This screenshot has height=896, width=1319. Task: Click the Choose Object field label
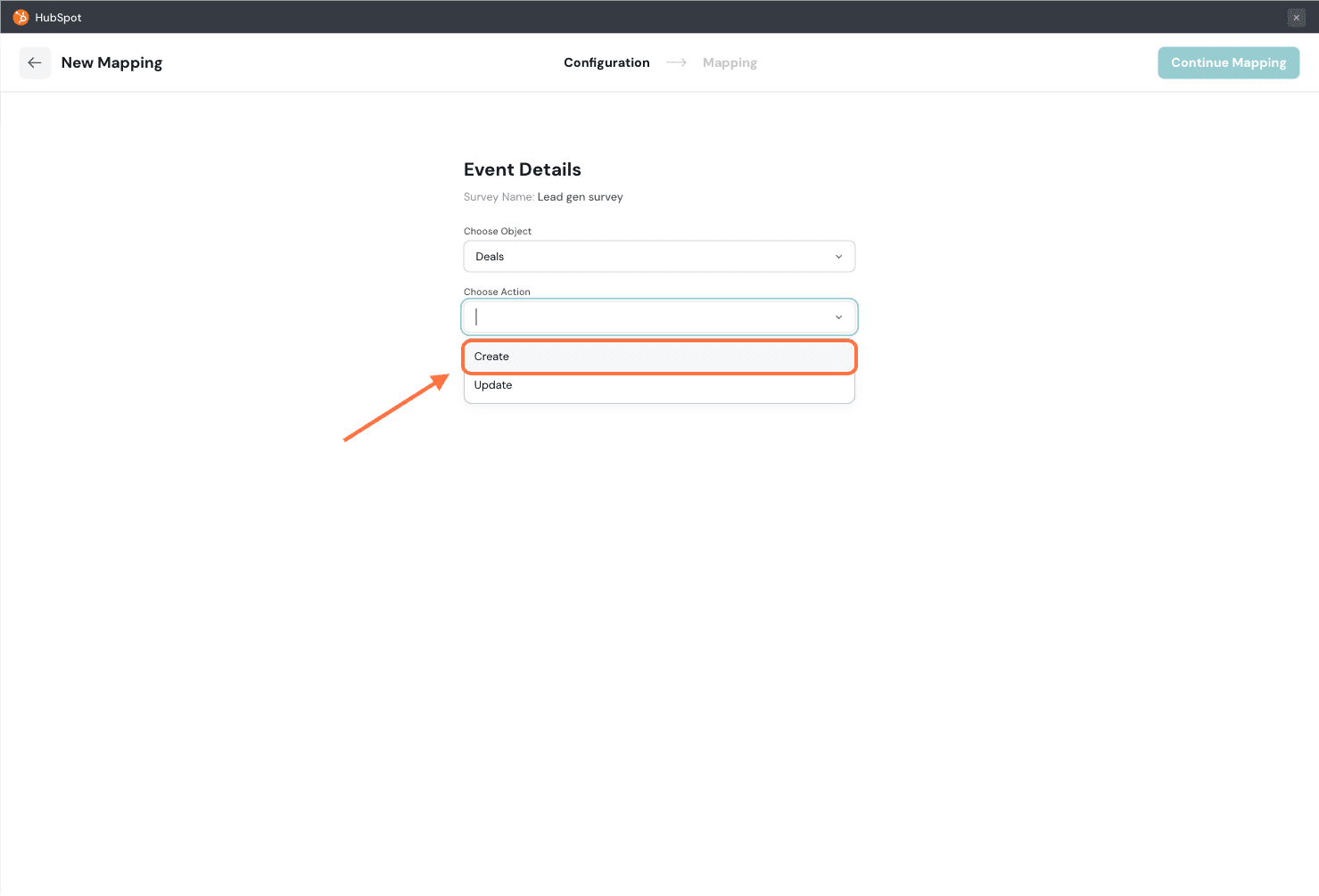pyautogui.click(x=497, y=231)
